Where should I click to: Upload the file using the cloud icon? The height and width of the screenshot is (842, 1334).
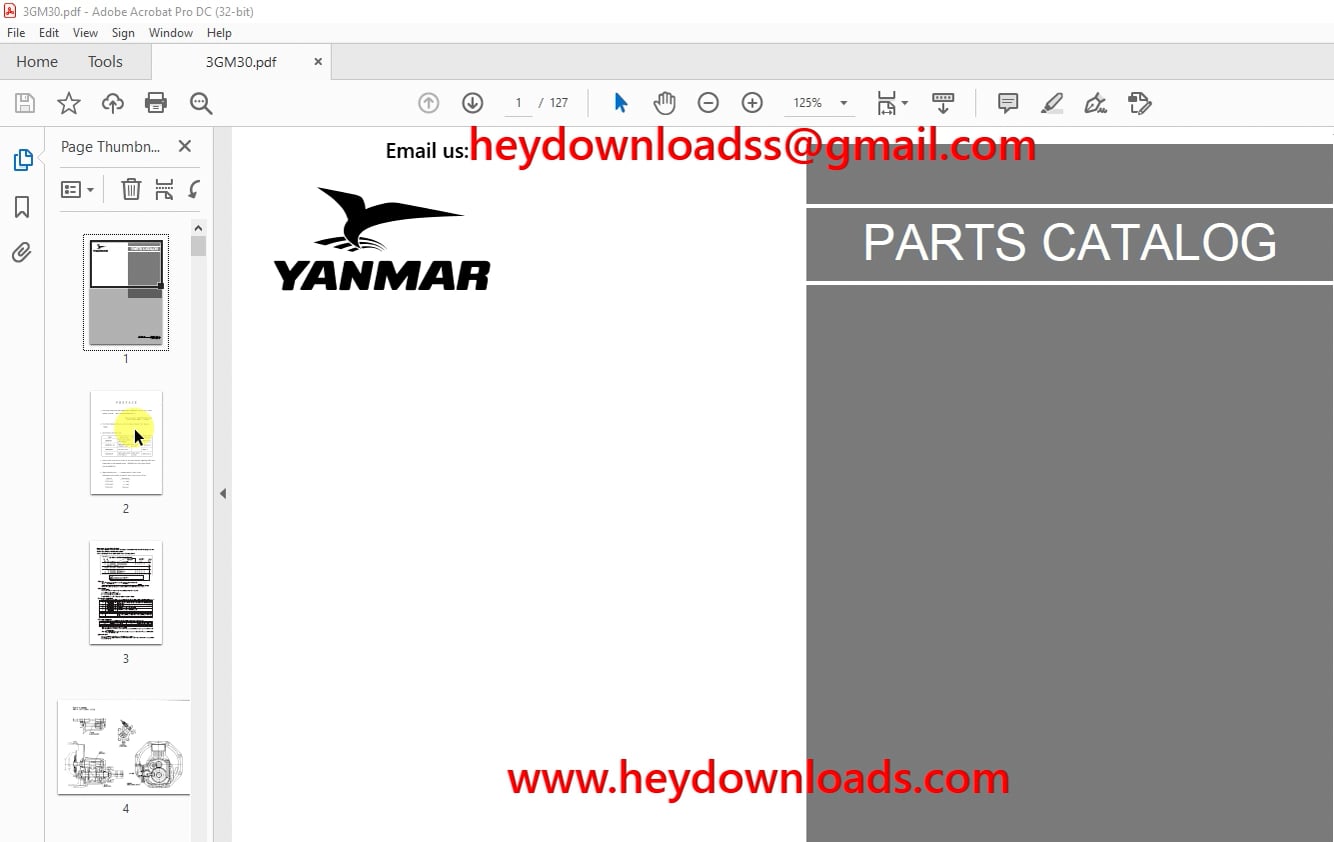tap(113, 103)
